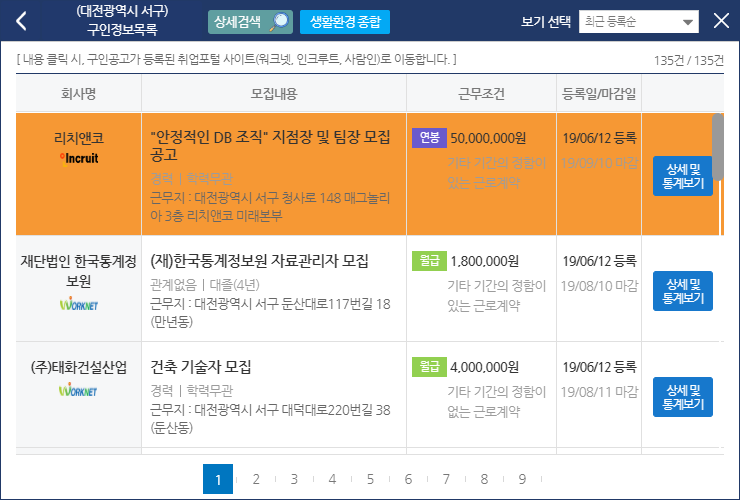Click the 월급 badge next to 4,000,000원
Viewport: 740px width, 500px height.
tap(429, 367)
